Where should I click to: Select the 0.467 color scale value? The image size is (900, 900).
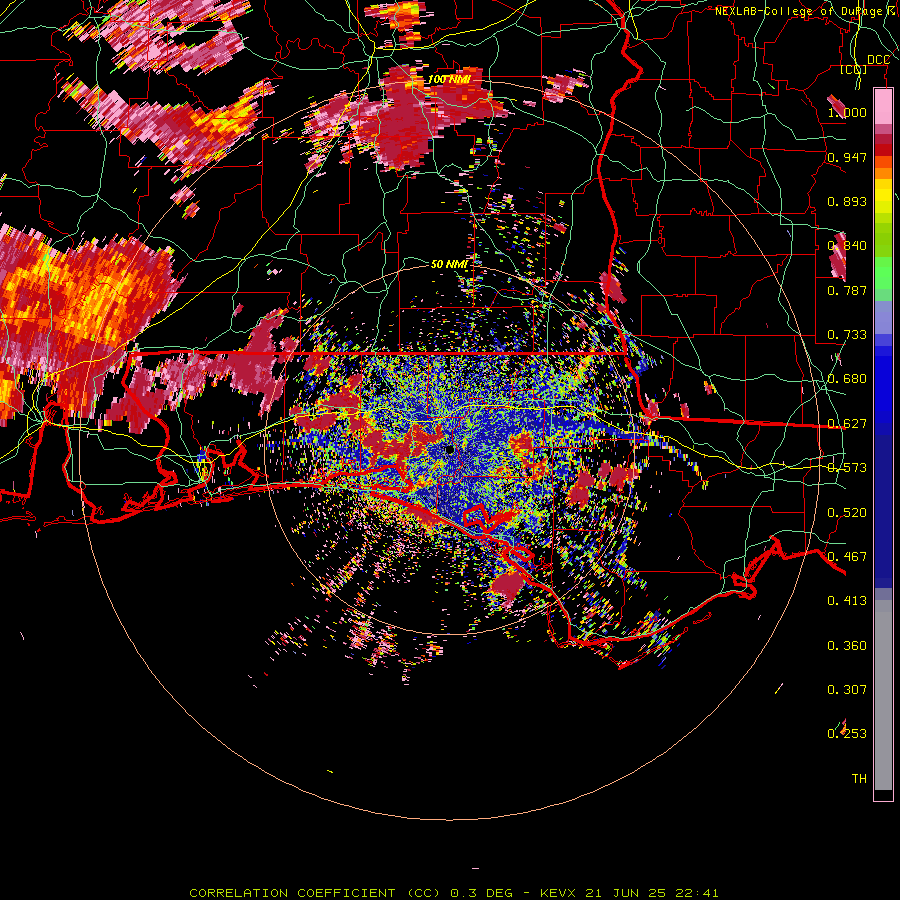point(847,557)
